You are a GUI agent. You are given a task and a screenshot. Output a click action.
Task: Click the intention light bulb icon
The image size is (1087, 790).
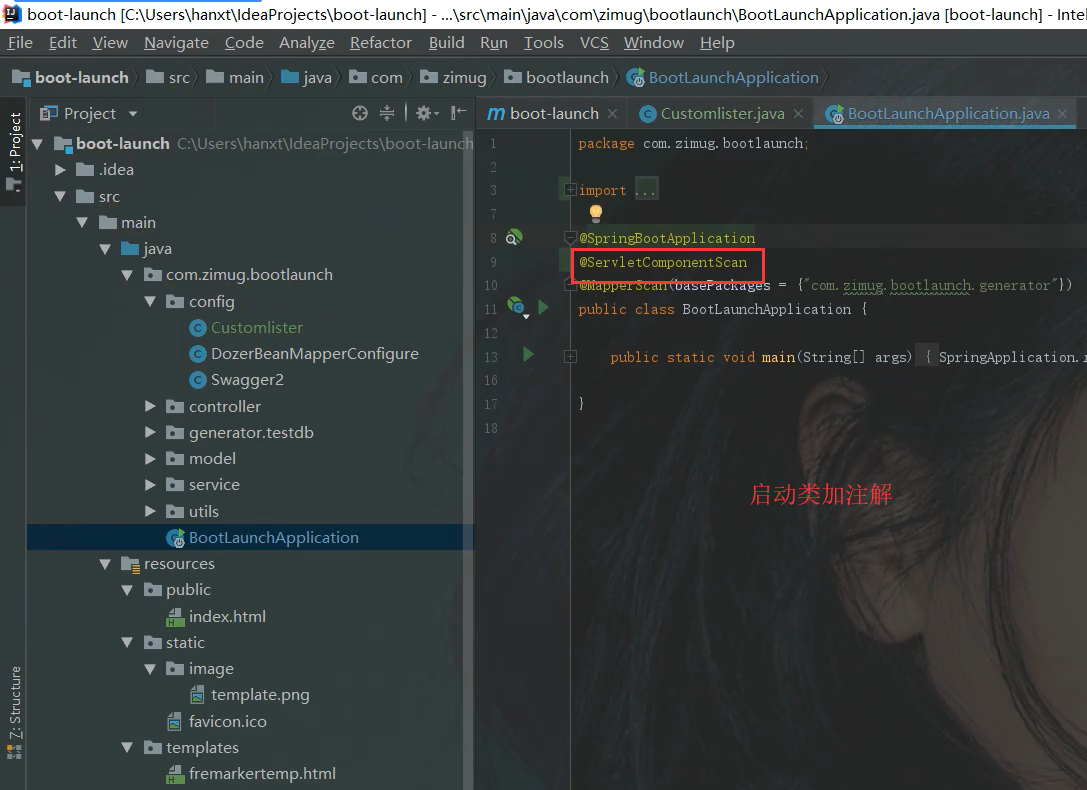point(595,212)
